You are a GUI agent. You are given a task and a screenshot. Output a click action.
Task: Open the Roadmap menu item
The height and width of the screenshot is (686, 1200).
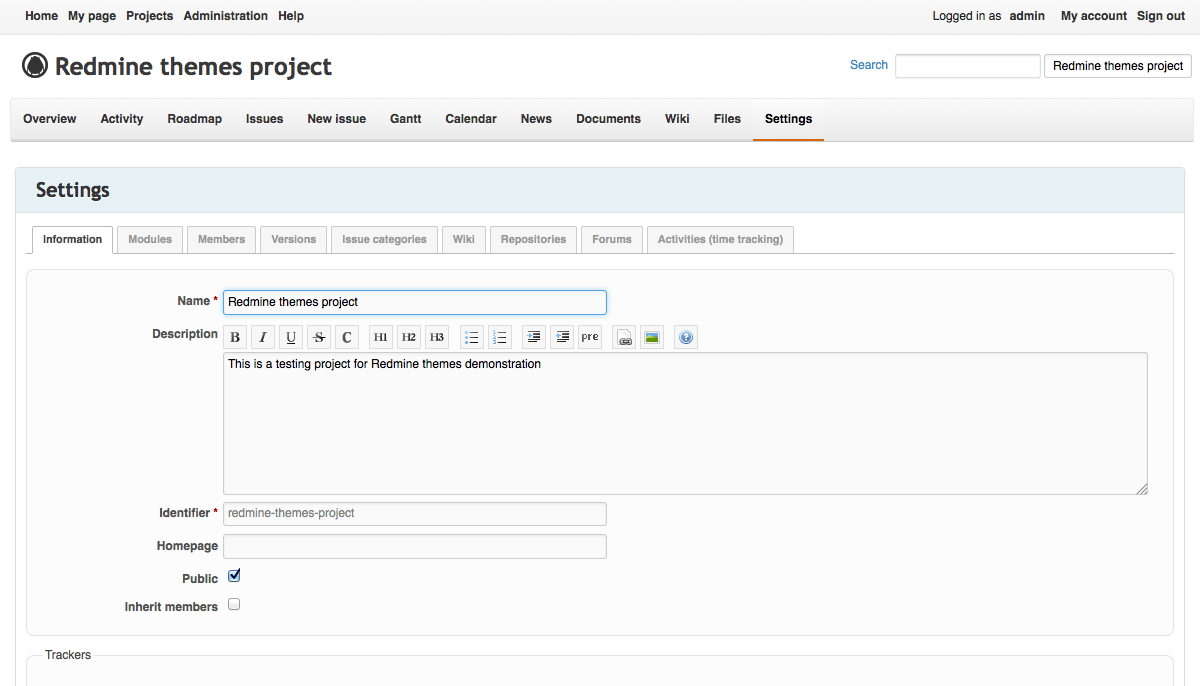point(195,119)
